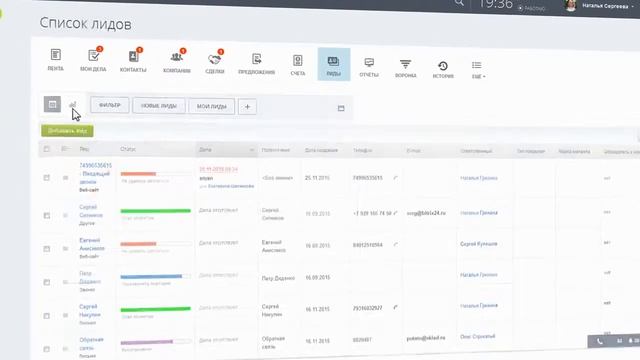Open the Фильтр tab
The image size is (640, 360).
[110, 105]
